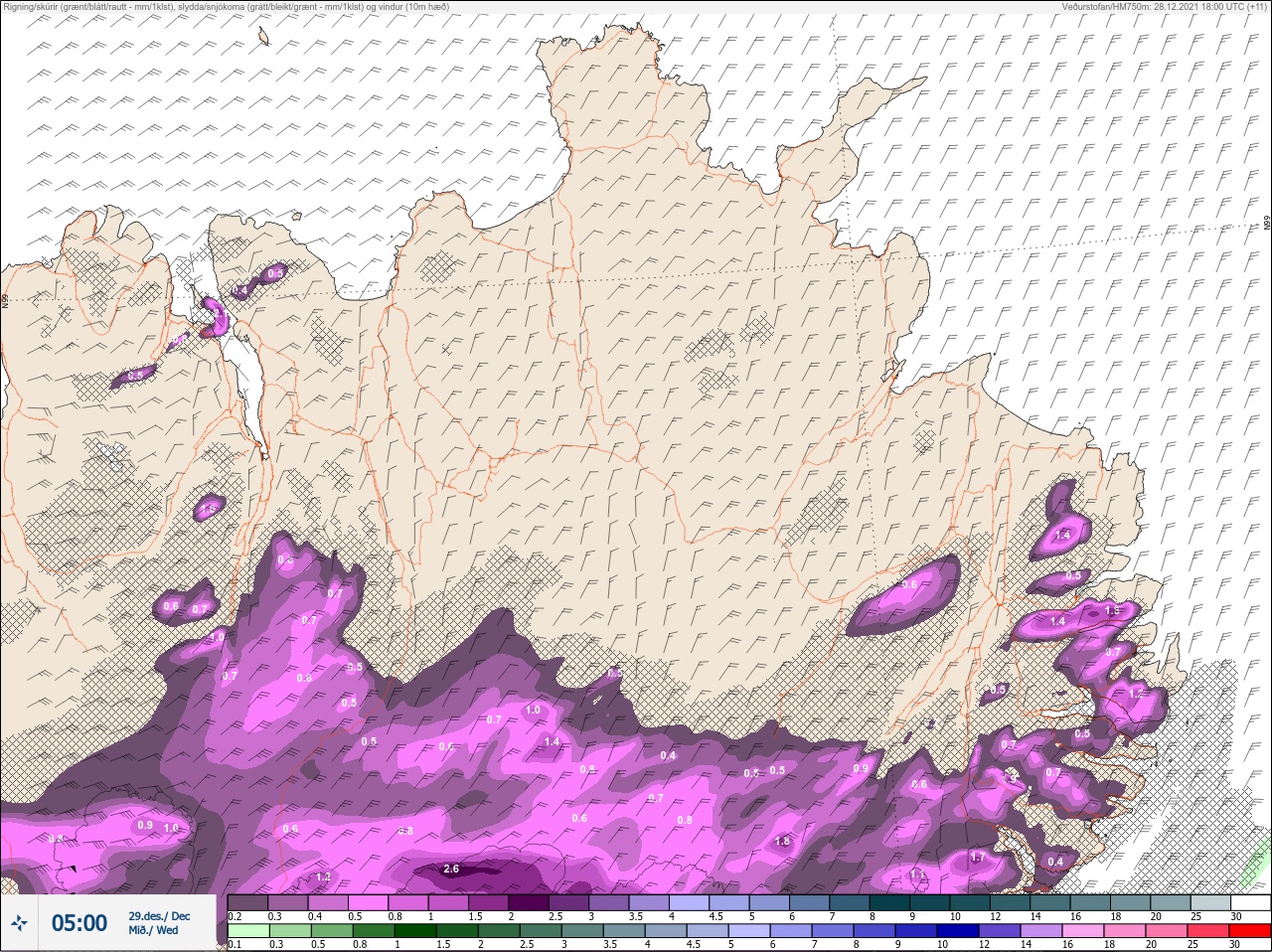Click the 1.7 precipitation value on the map
Screen dimensions: 1272x952
tap(978, 857)
